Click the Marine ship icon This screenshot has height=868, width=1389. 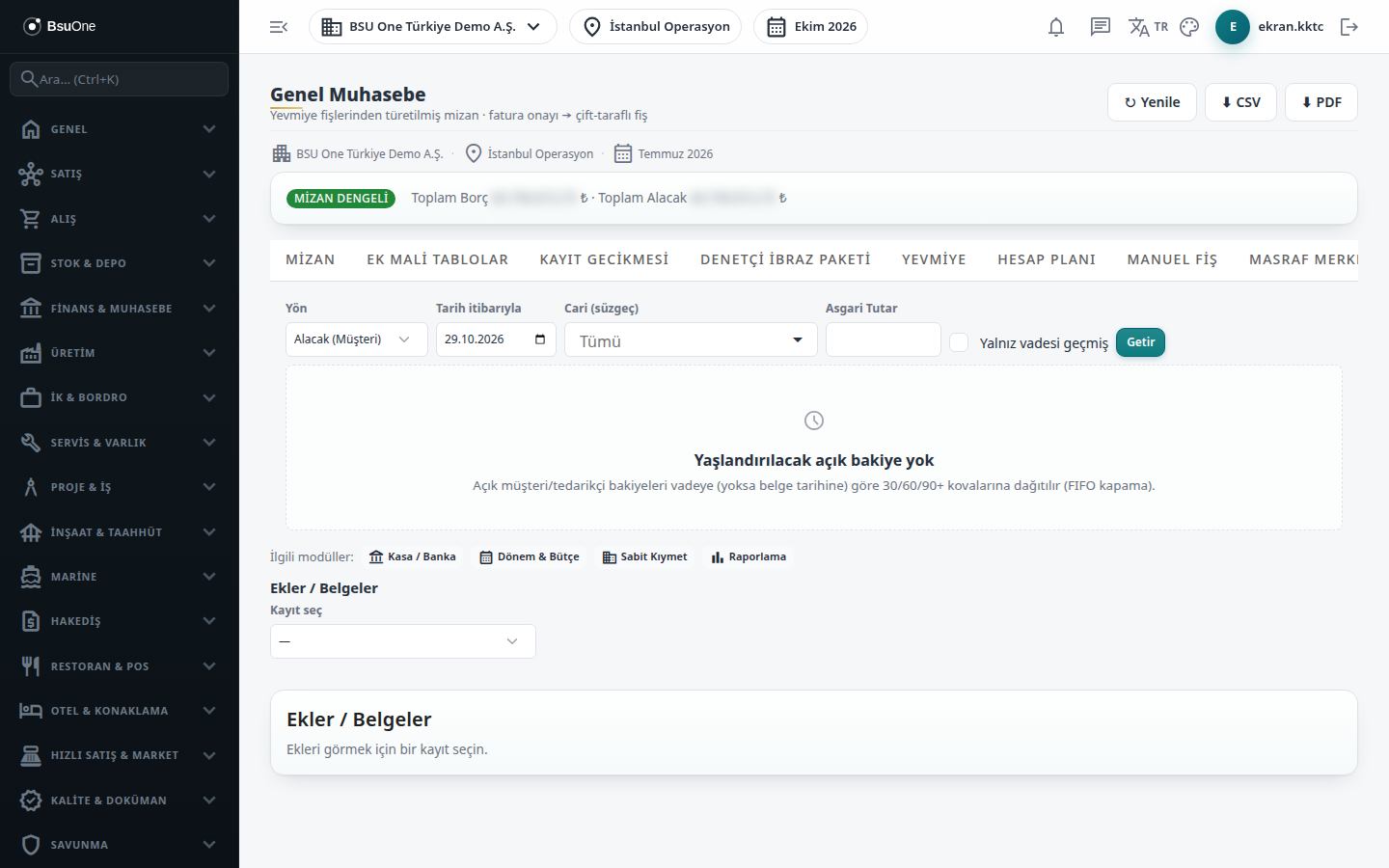[x=31, y=577]
